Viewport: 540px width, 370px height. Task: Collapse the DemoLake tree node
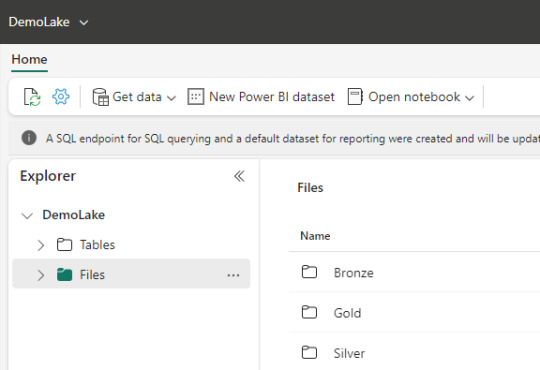point(27,216)
